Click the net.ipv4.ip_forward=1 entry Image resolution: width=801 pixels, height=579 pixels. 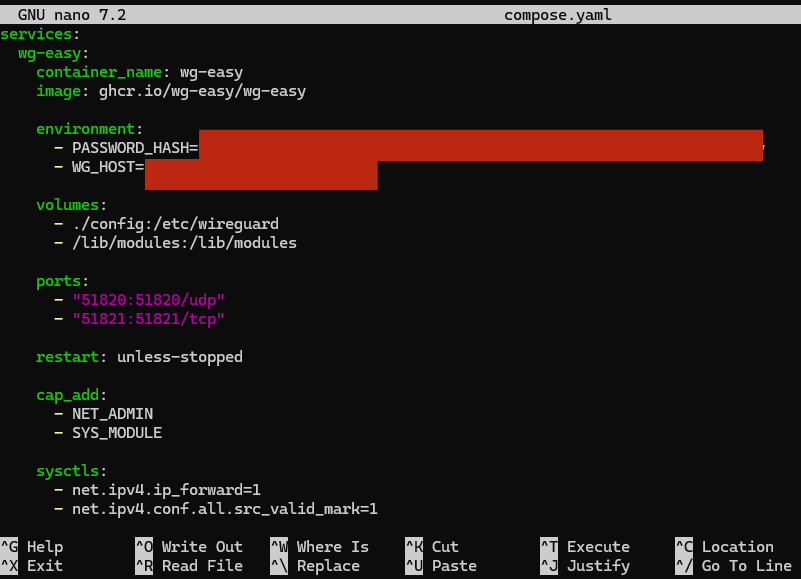166,490
